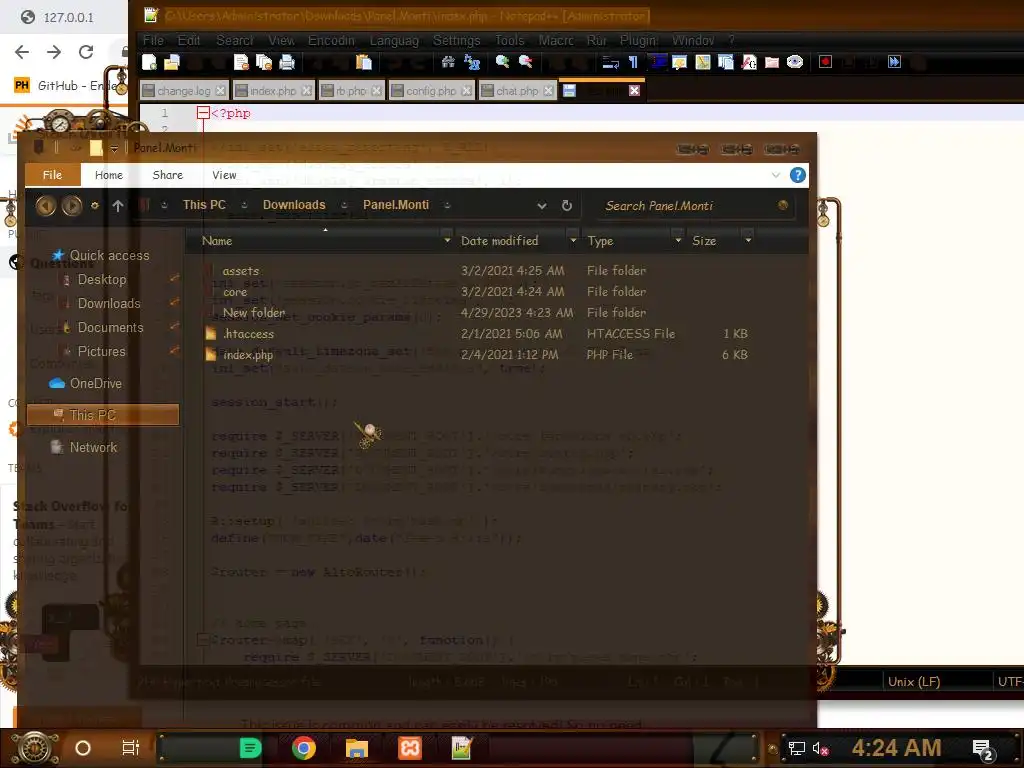Screen dimensions: 1024x768
Task: Click the Find binoculars icon in Notepad++
Action: [x=448, y=62]
